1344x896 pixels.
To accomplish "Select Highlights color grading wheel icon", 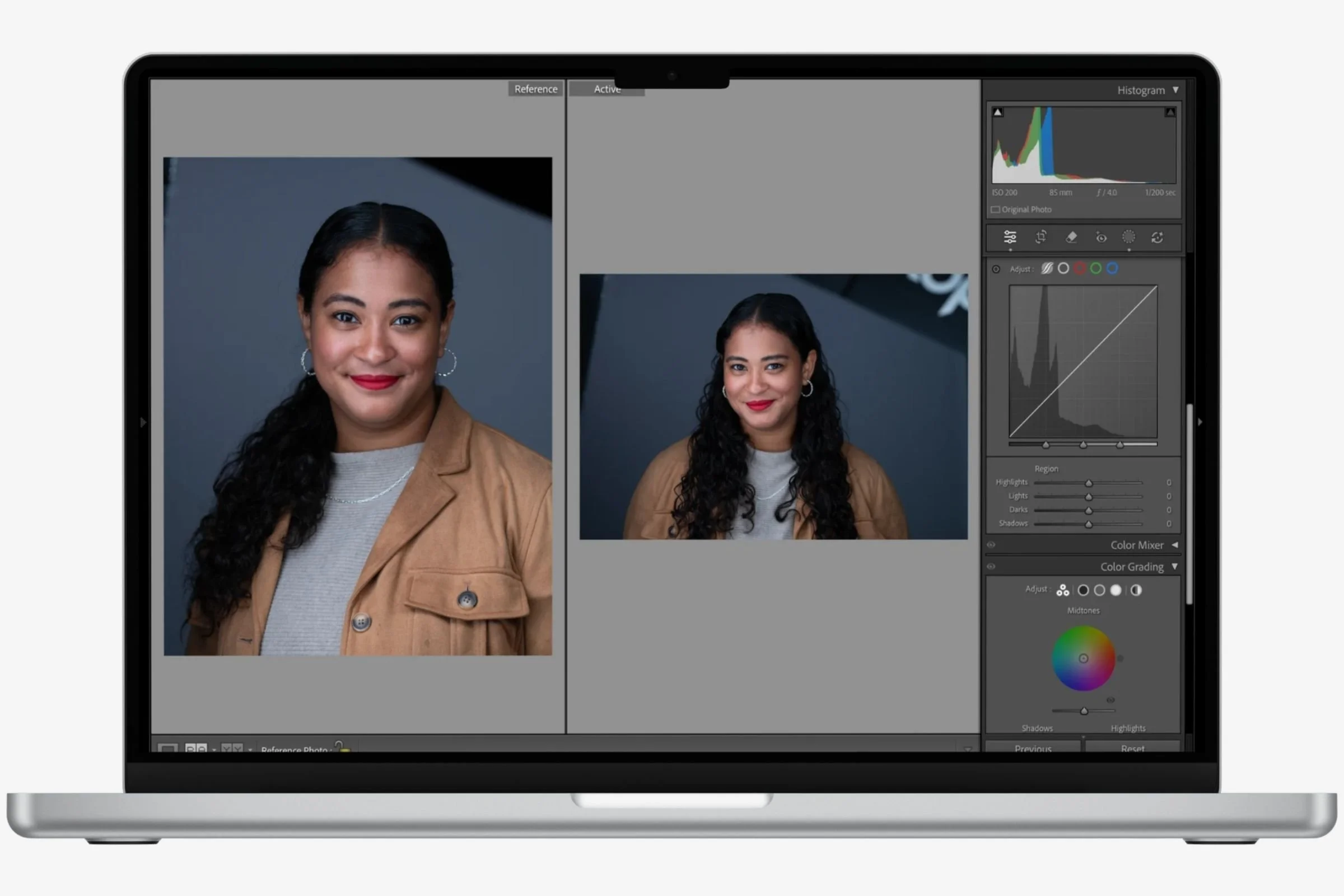I will pyautogui.click(x=1116, y=590).
